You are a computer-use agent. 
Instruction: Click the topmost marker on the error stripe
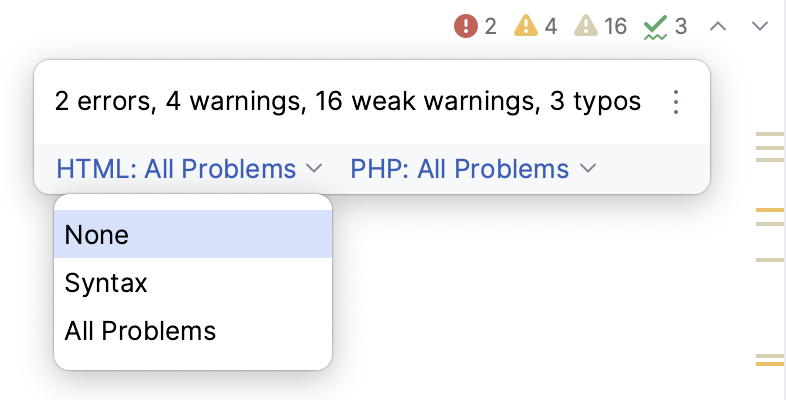click(769, 134)
